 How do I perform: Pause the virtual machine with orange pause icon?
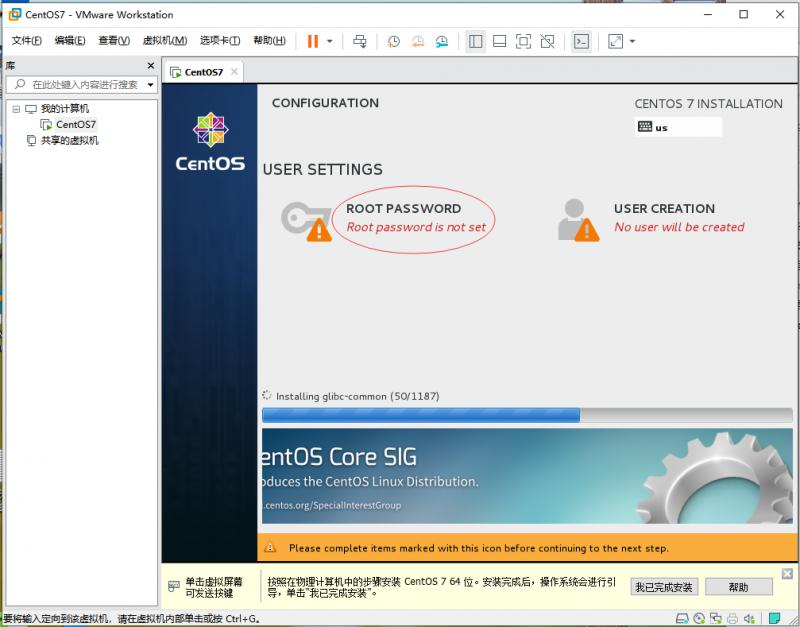coord(313,41)
